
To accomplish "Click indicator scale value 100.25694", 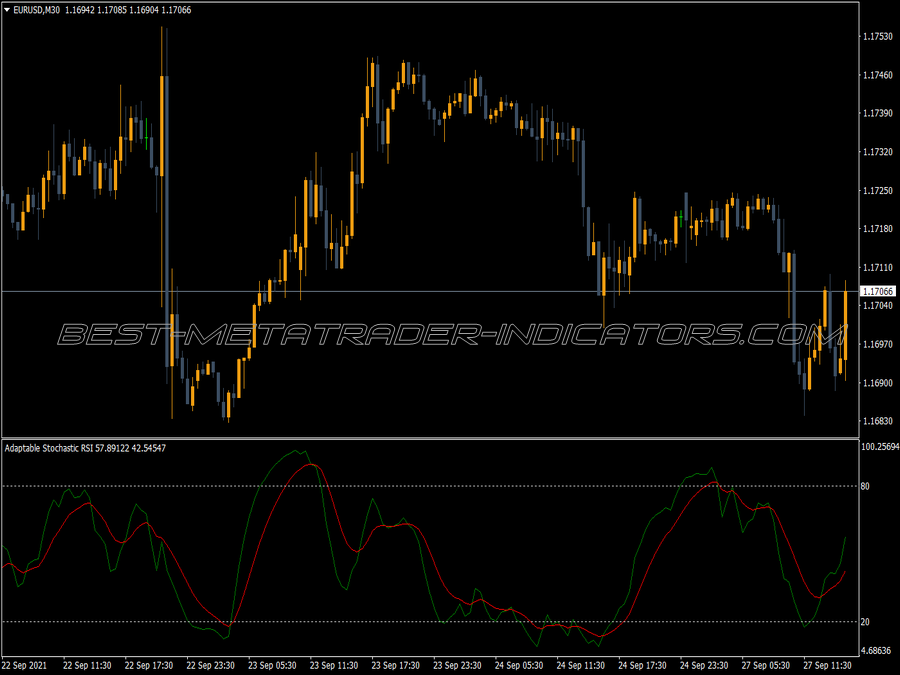I will (x=880, y=447).
